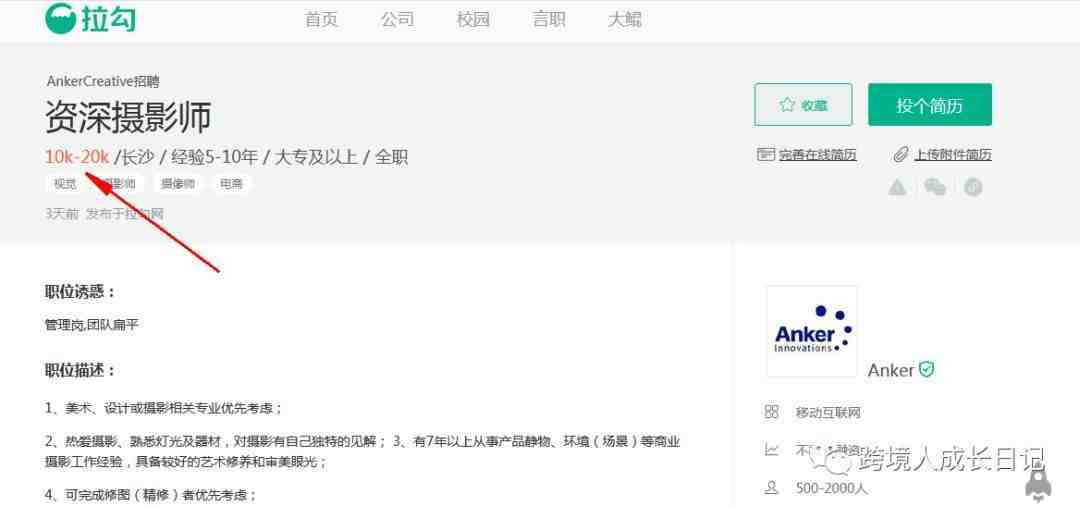
Task: Click the Anker verified shield badge
Action: (927, 370)
